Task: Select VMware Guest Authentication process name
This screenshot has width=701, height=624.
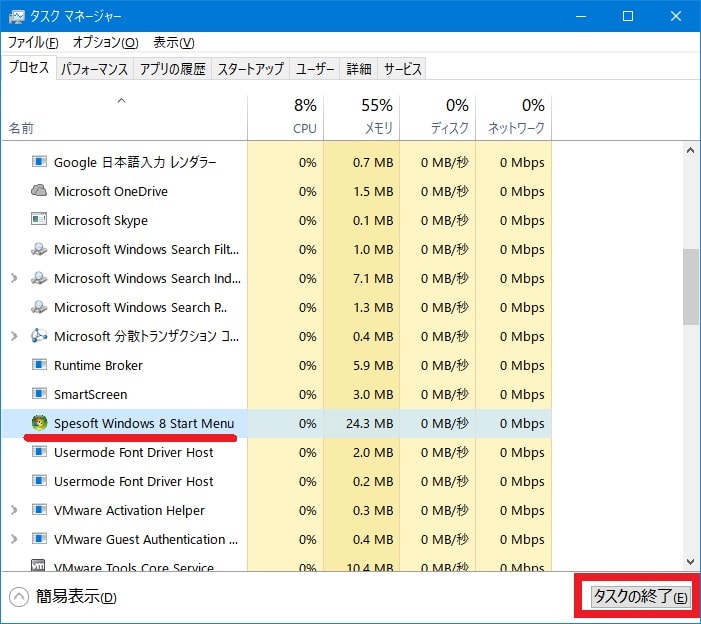Action: [x=146, y=539]
